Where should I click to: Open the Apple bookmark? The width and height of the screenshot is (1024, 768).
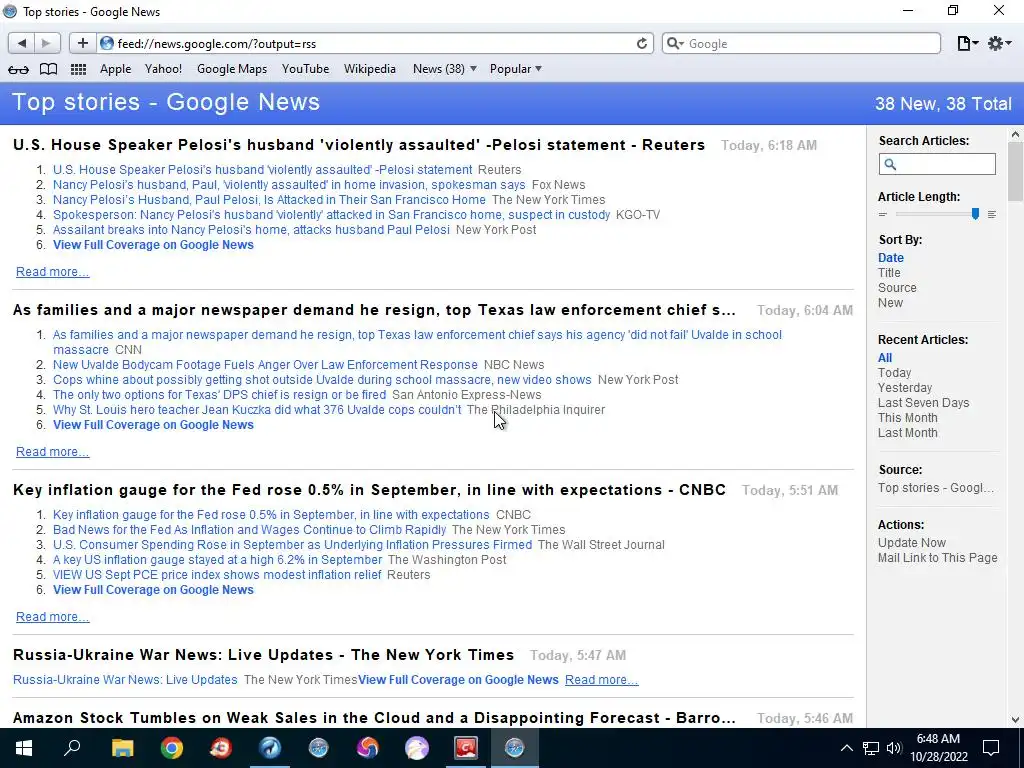[x=116, y=69]
